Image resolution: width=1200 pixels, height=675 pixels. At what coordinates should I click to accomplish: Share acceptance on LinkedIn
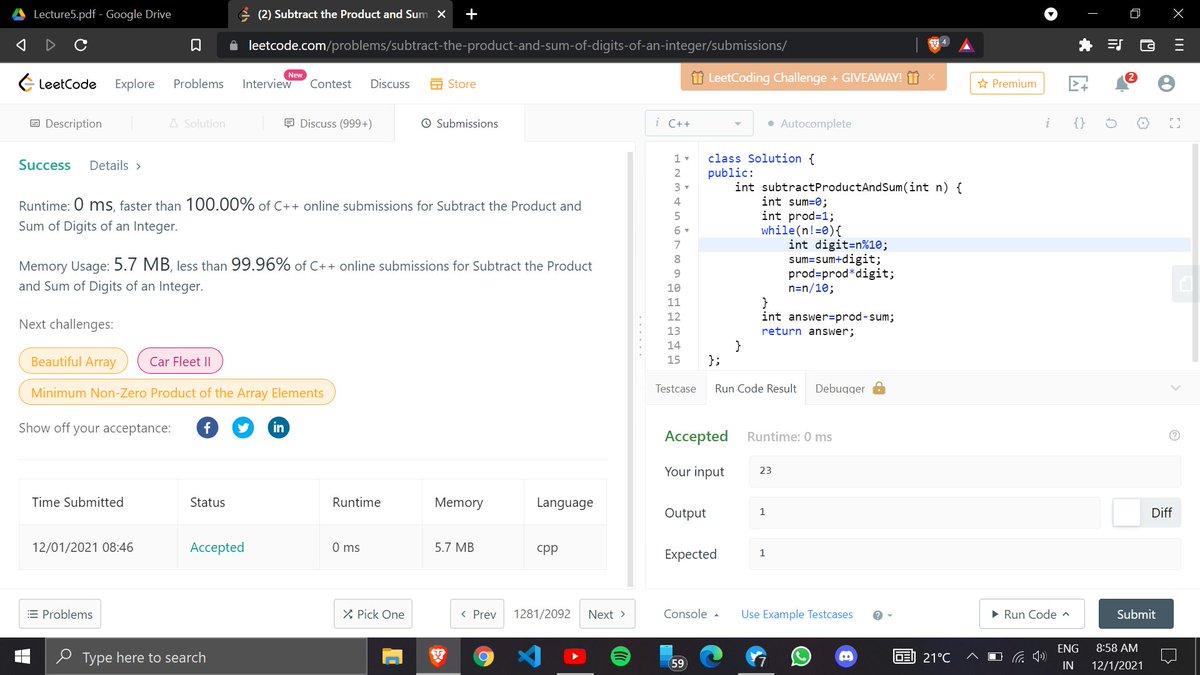pos(279,427)
